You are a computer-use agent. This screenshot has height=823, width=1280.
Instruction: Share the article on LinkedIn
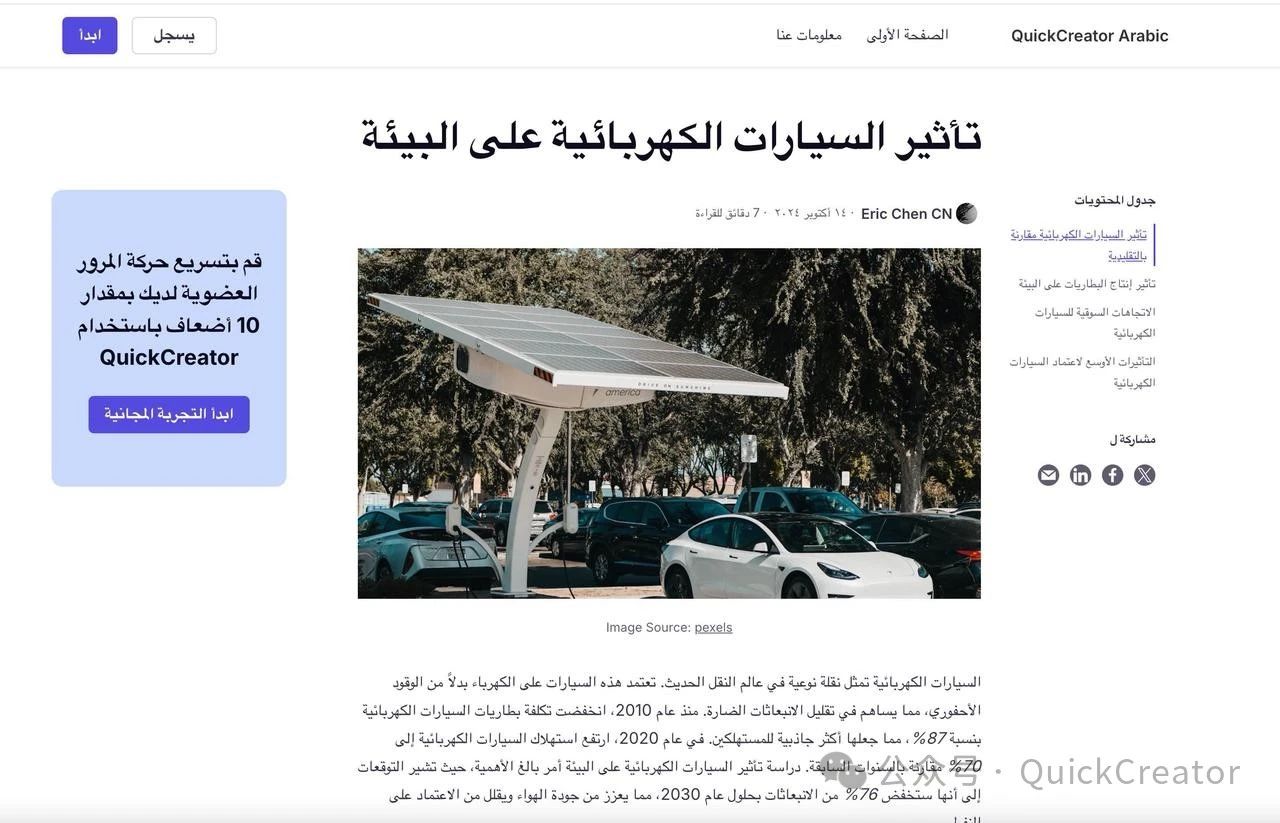(x=1080, y=475)
